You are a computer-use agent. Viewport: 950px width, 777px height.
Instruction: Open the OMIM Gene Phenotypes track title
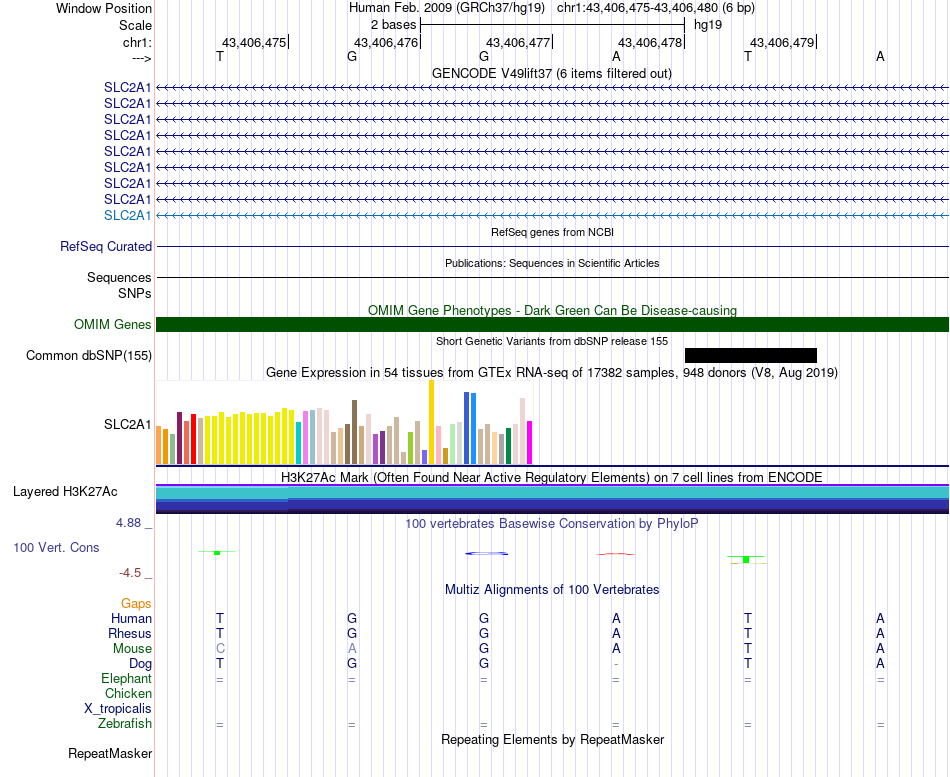552,310
